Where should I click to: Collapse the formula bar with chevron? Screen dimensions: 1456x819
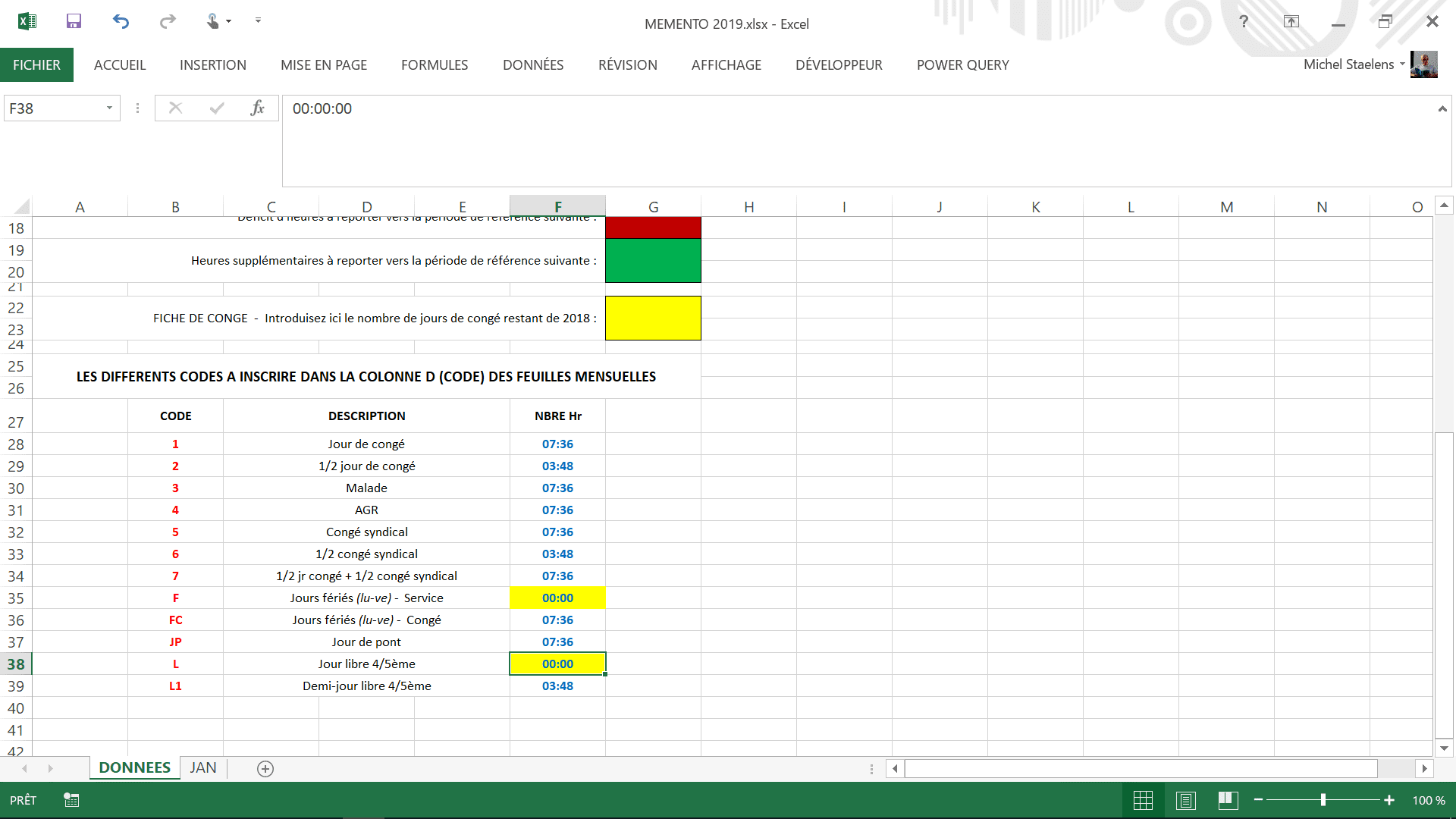[1442, 109]
